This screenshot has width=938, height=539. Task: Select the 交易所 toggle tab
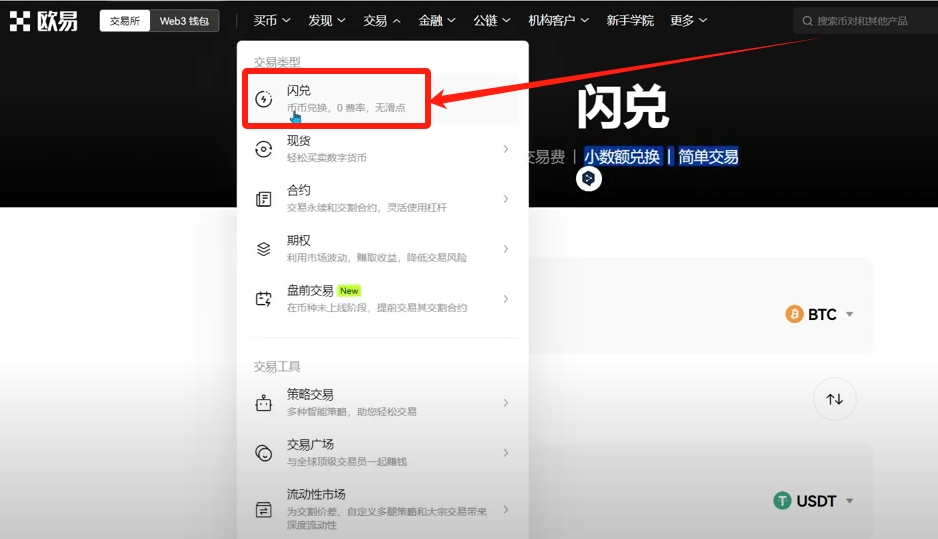[x=124, y=21]
